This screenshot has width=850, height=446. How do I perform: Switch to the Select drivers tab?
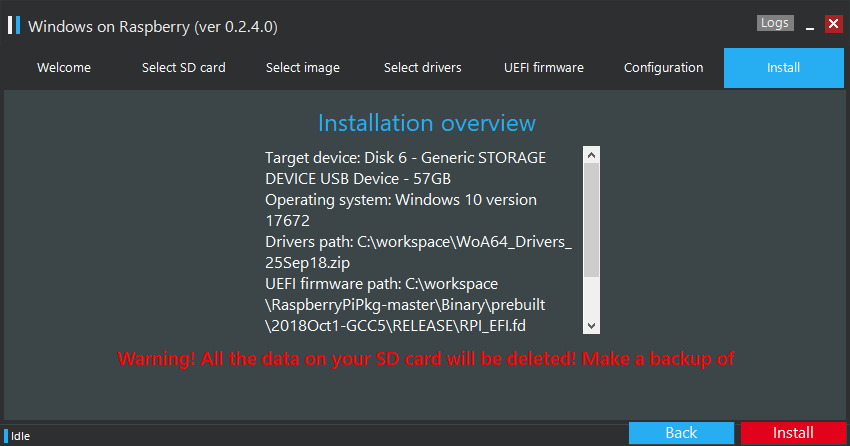coord(423,68)
